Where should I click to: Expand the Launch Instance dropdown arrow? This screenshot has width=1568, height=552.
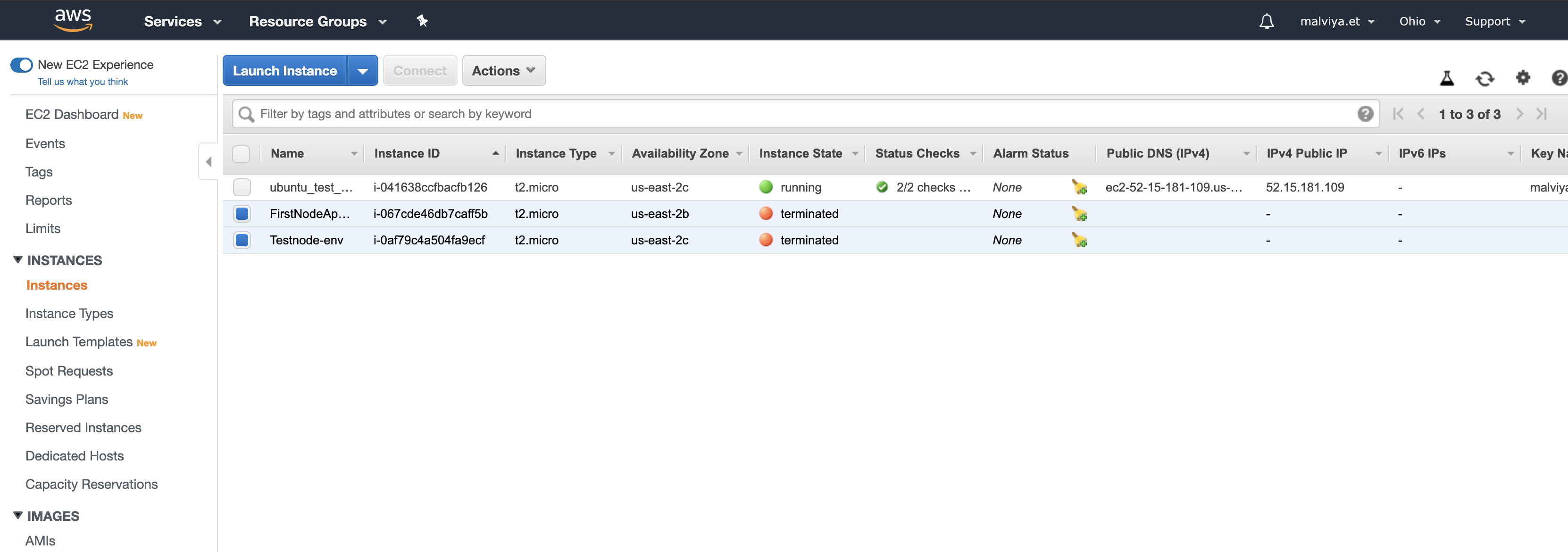362,70
